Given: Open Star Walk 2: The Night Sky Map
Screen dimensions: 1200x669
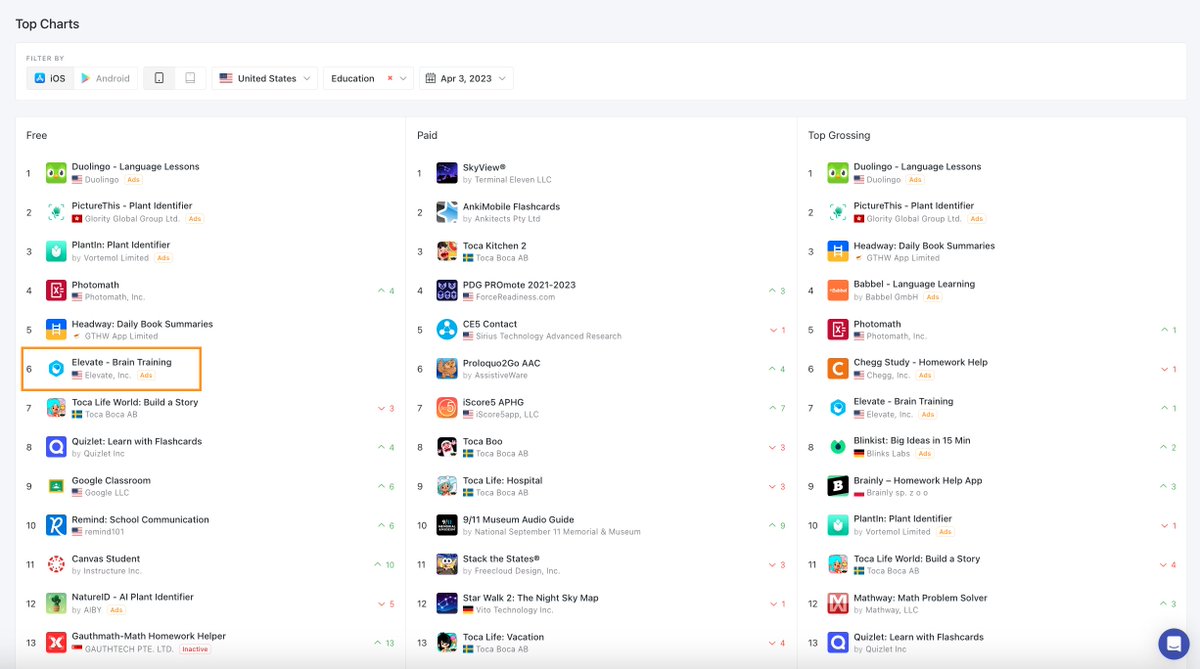Looking at the screenshot, I should point(530,598).
